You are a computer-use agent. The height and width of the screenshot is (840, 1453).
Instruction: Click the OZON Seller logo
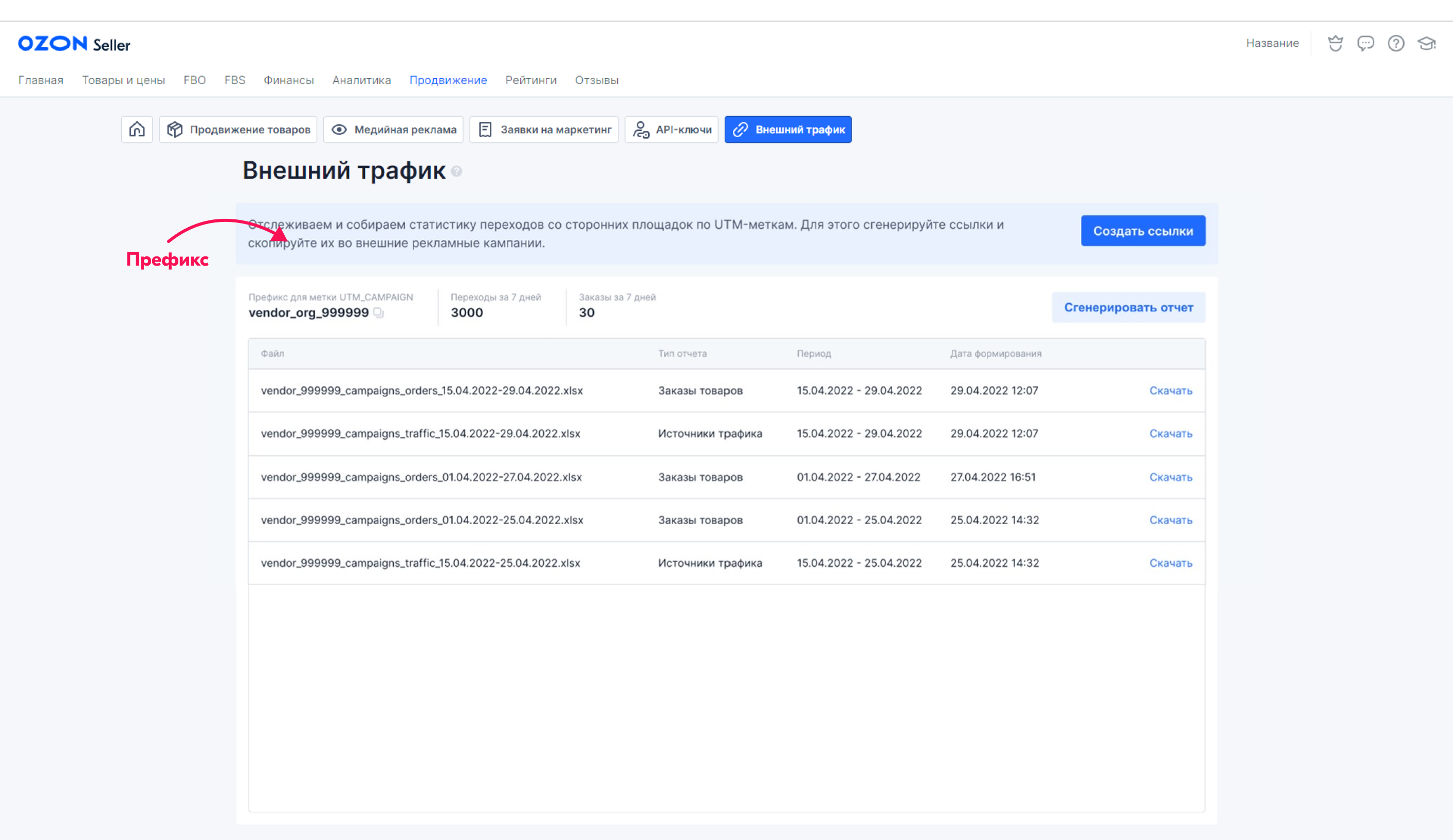[75, 44]
